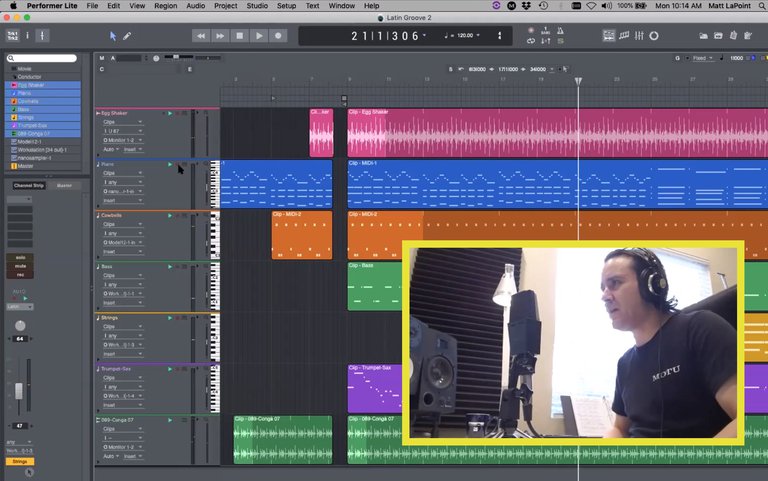Open the instruments drawer icon
The width and height of the screenshot is (768, 481).
(x=718, y=36)
